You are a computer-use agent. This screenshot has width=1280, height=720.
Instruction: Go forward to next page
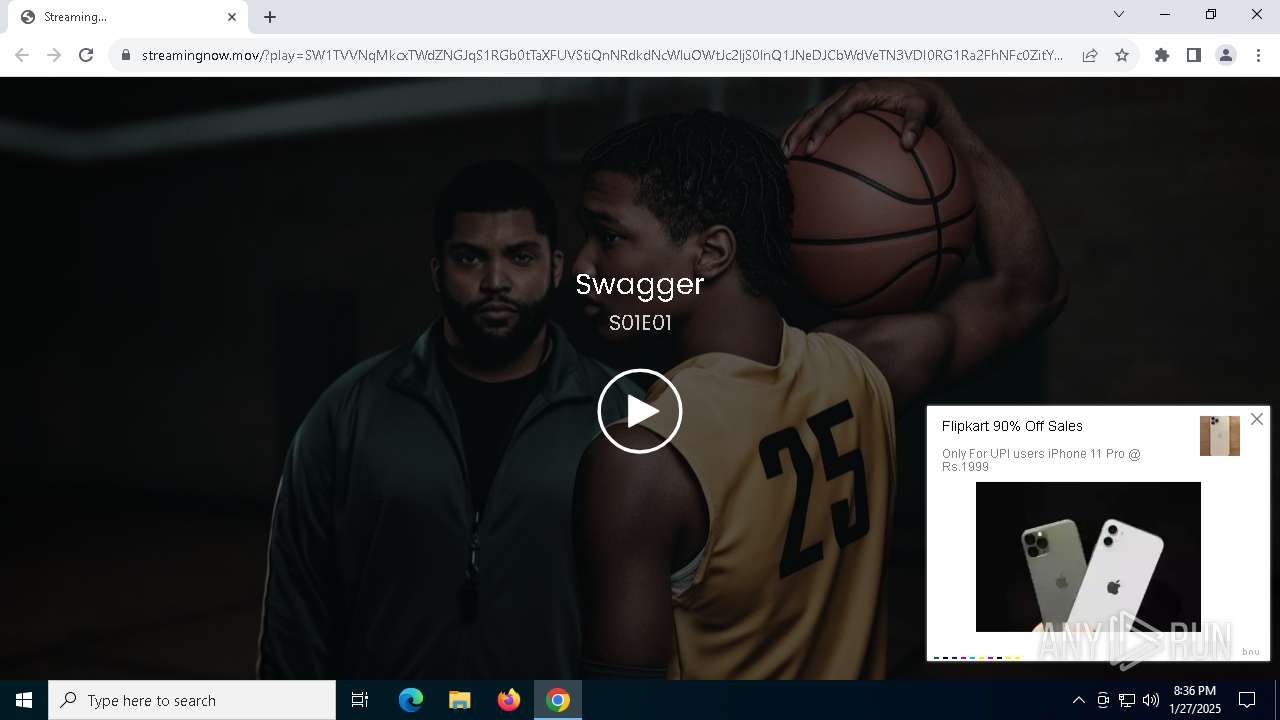click(x=54, y=55)
